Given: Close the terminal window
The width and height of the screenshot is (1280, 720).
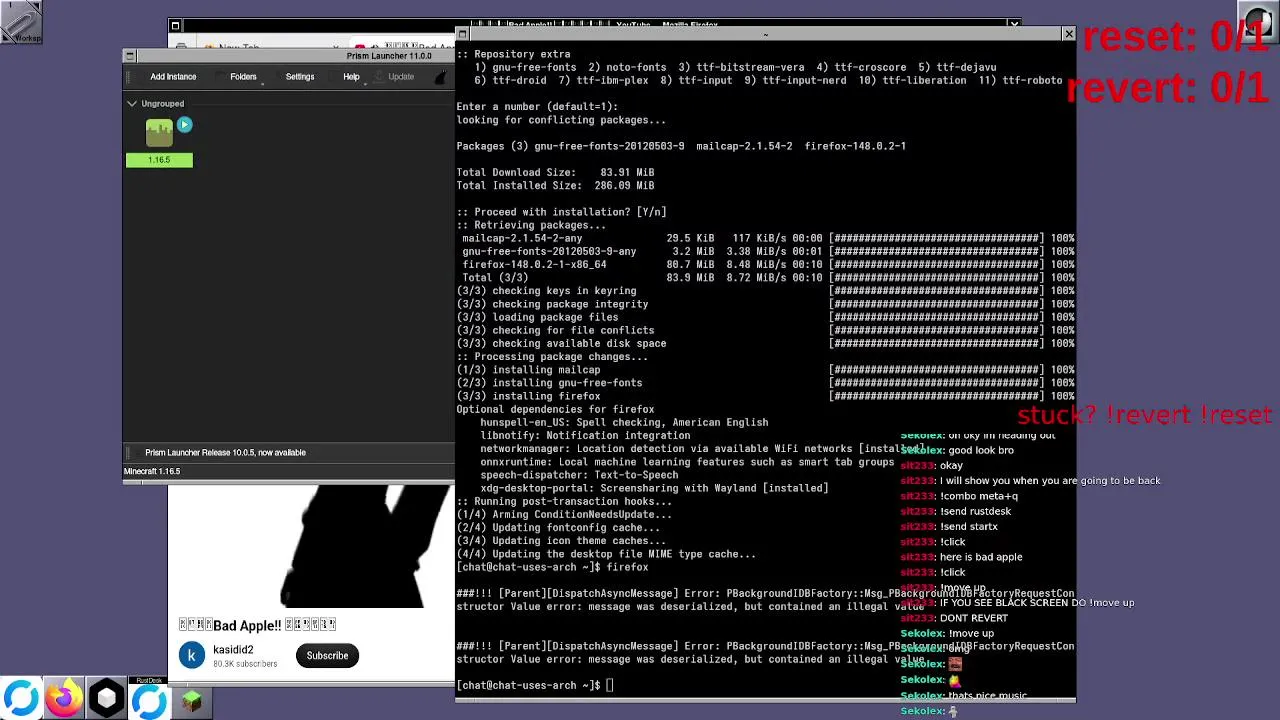Looking at the screenshot, I should 1068,34.
